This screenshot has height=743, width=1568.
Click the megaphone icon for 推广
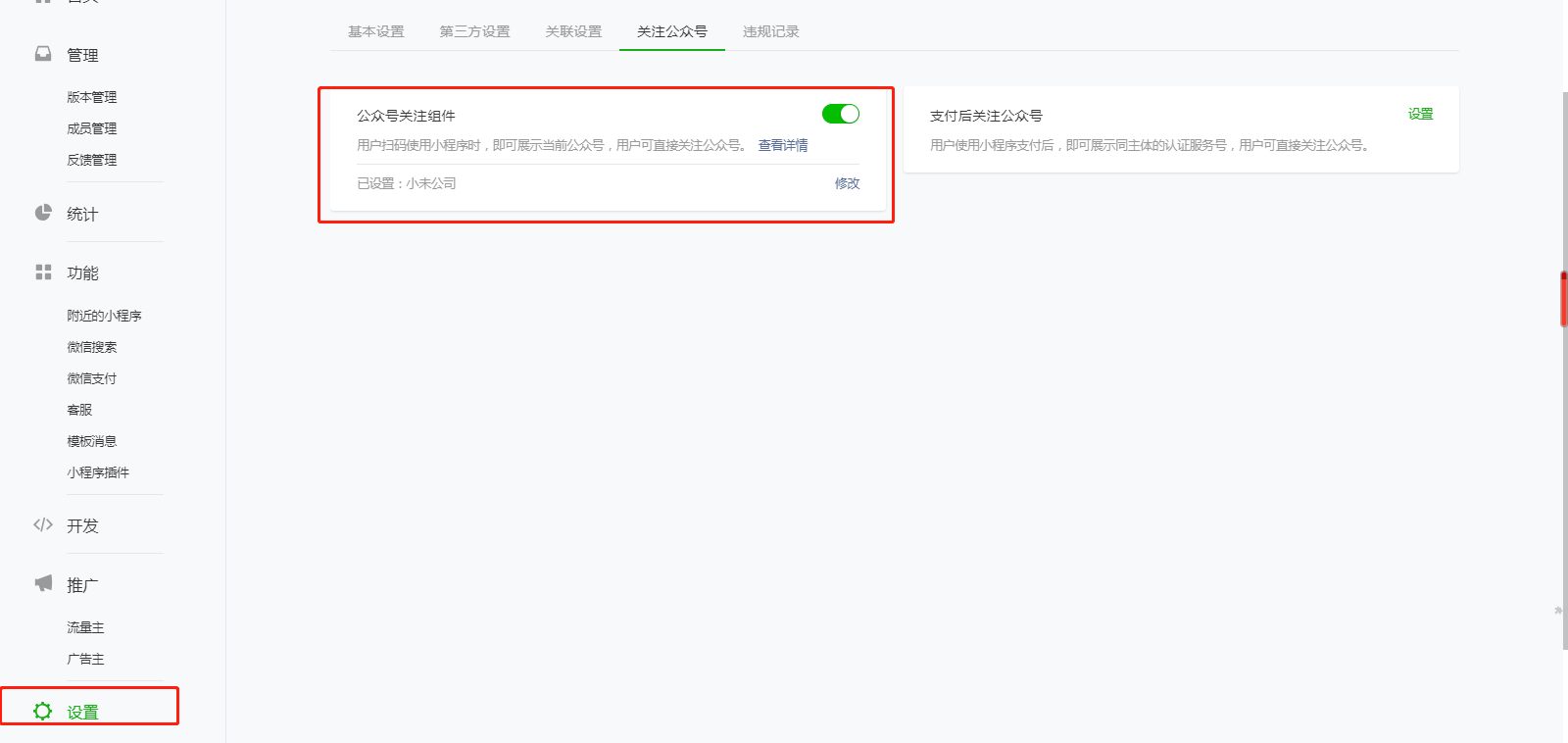click(x=43, y=583)
